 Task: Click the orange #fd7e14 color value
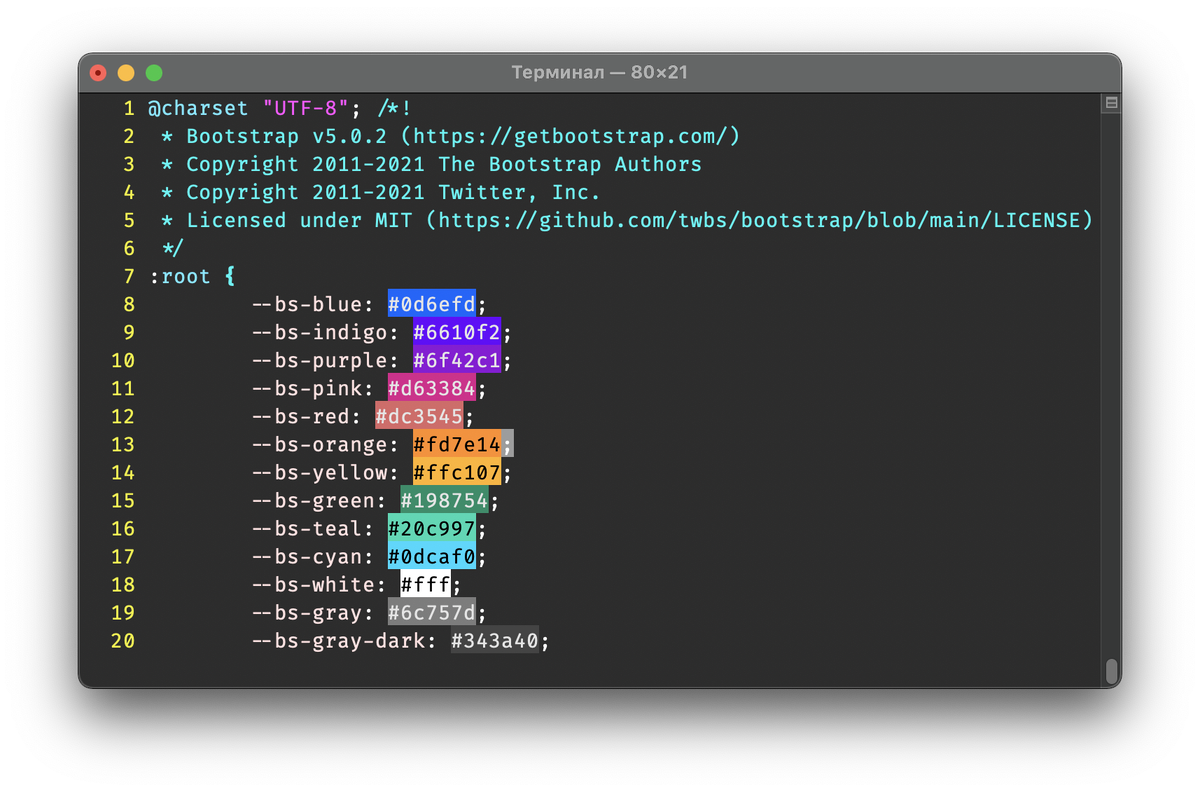point(457,444)
